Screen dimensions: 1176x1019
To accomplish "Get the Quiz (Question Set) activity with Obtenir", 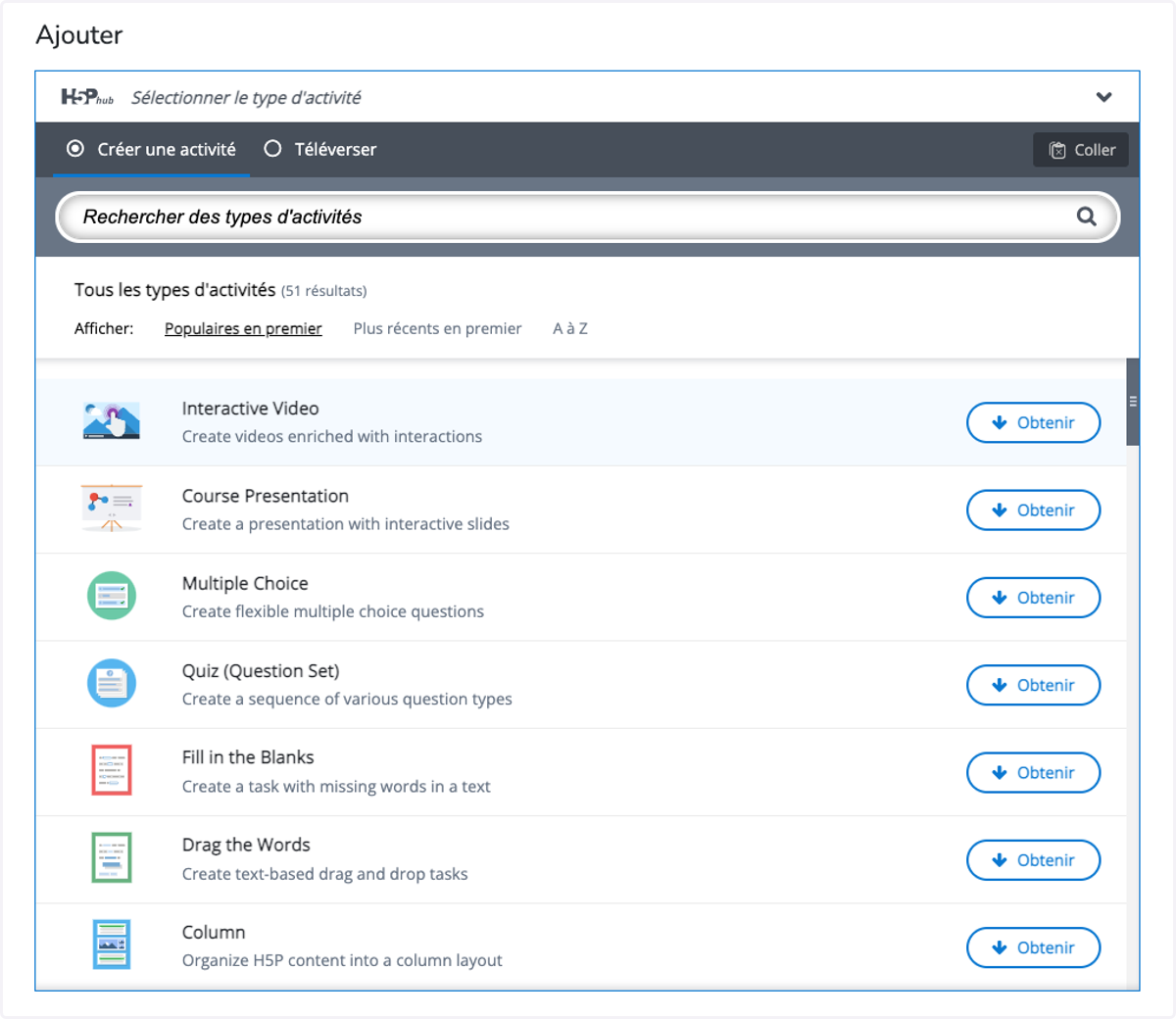I will [x=1033, y=685].
